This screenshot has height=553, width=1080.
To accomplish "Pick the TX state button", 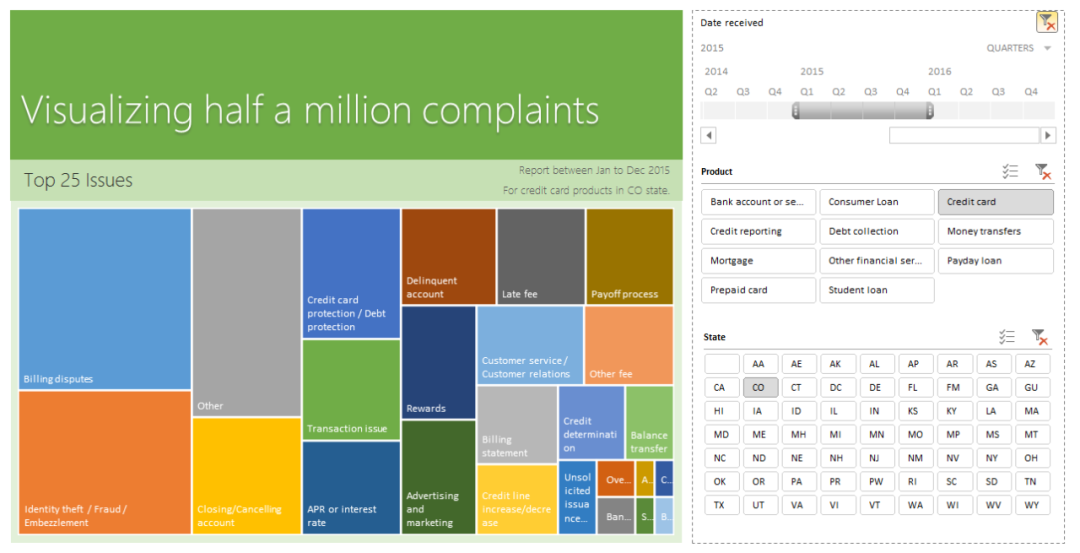I will (x=719, y=506).
